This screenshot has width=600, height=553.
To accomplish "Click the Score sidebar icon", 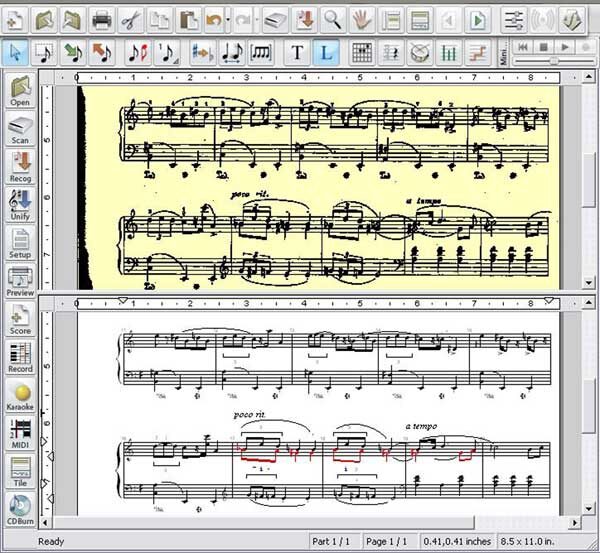I will point(20,319).
